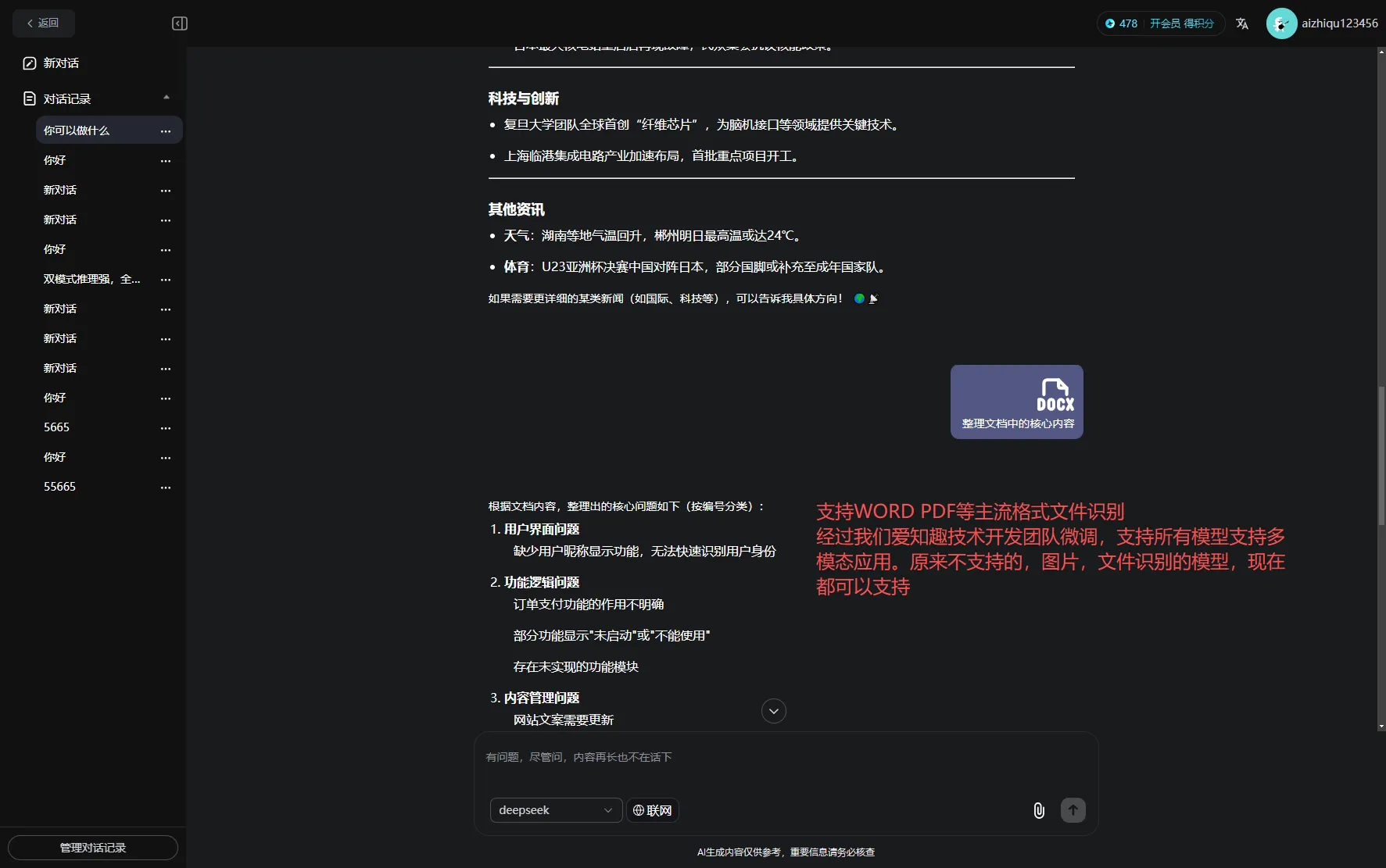Click the send message arrow icon
Screen dimensions: 1386x868
point(1073,810)
